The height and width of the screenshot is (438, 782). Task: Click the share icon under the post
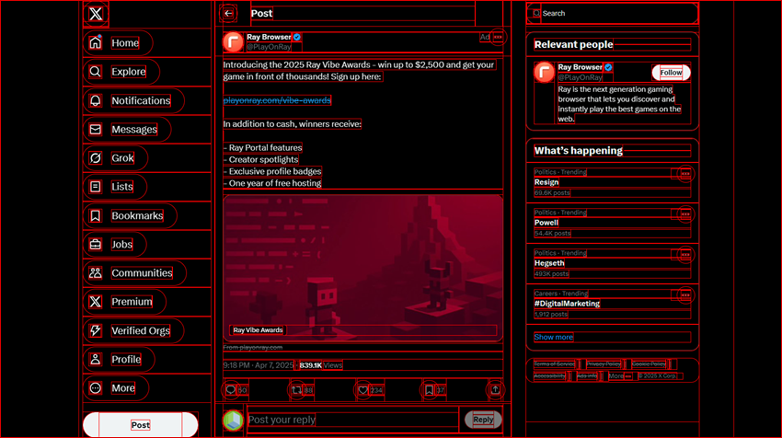coord(494,390)
